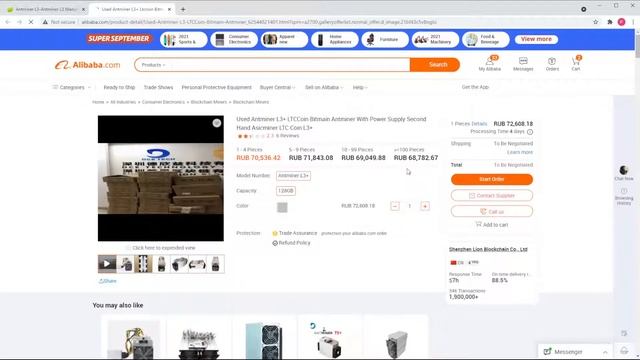Image resolution: width=640 pixels, height=360 pixels.
Task: Open the My Alibaba account icon
Action: tap(489, 64)
